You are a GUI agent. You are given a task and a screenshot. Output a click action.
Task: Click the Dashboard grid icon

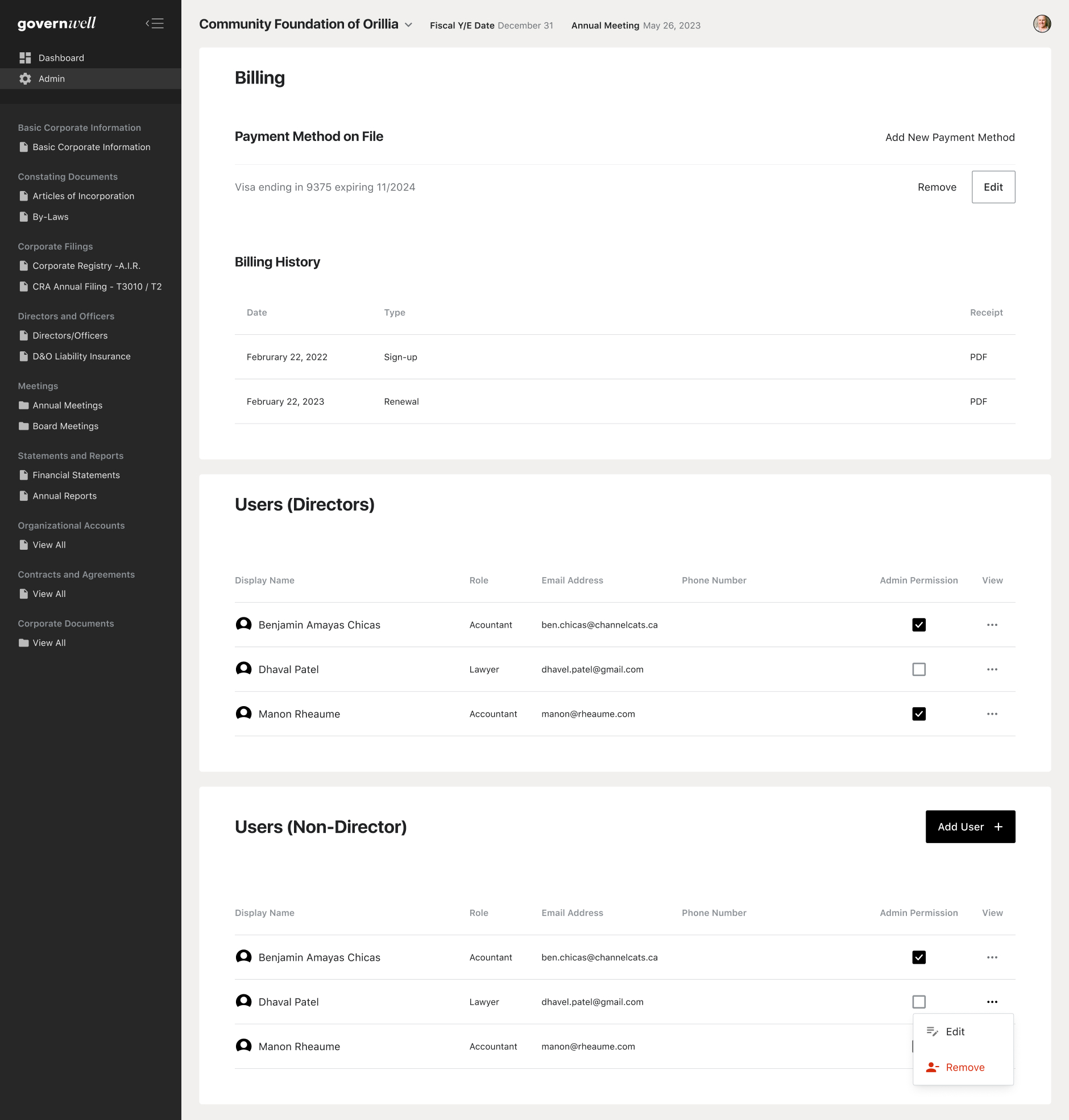[x=25, y=58]
